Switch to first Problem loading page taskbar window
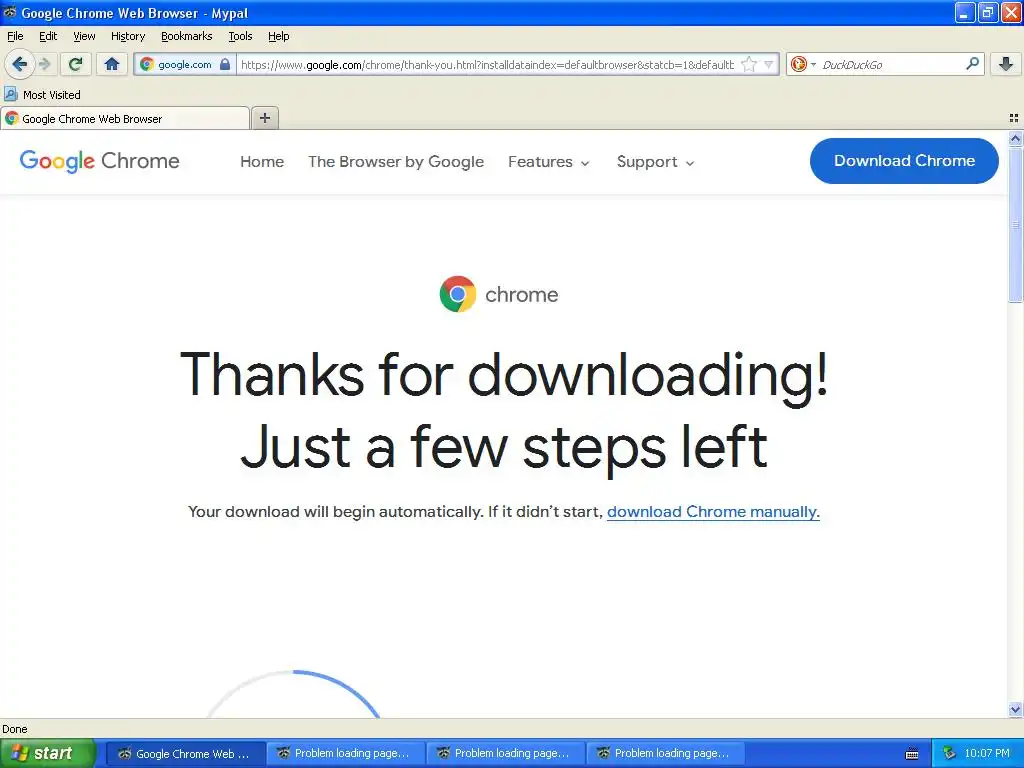The width and height of the screenshot is (1024, 768). point(345,754)
